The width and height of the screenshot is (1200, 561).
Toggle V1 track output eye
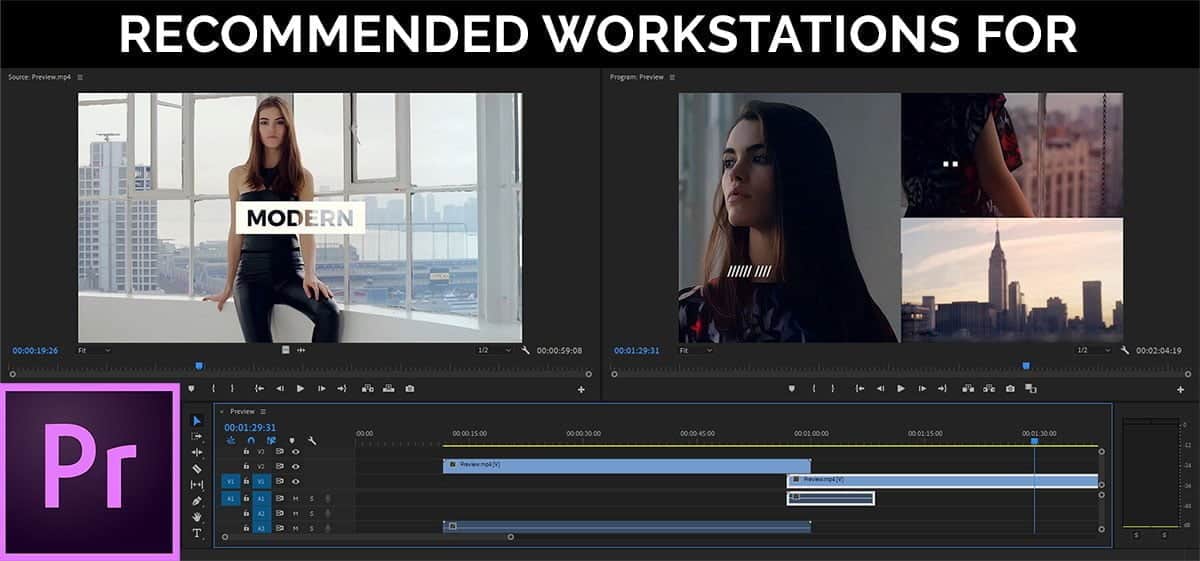tap(295, 482)
